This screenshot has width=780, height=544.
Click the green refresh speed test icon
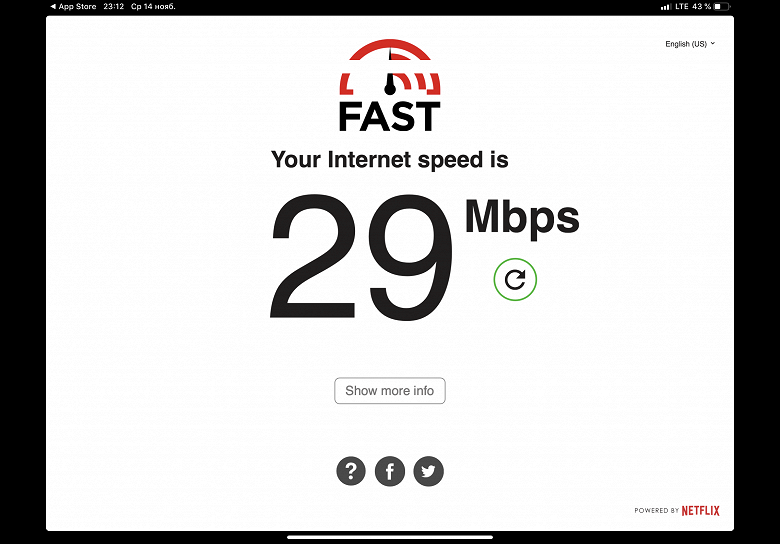coord(515,279)
